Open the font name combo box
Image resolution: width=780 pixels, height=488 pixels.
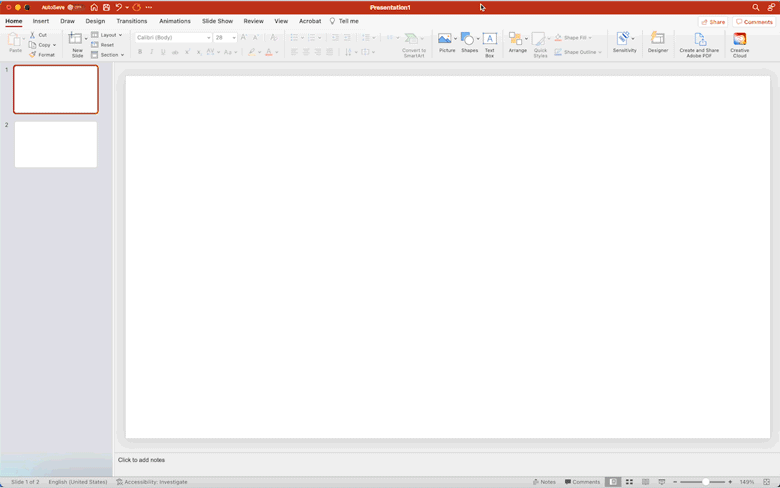(173, 38)
